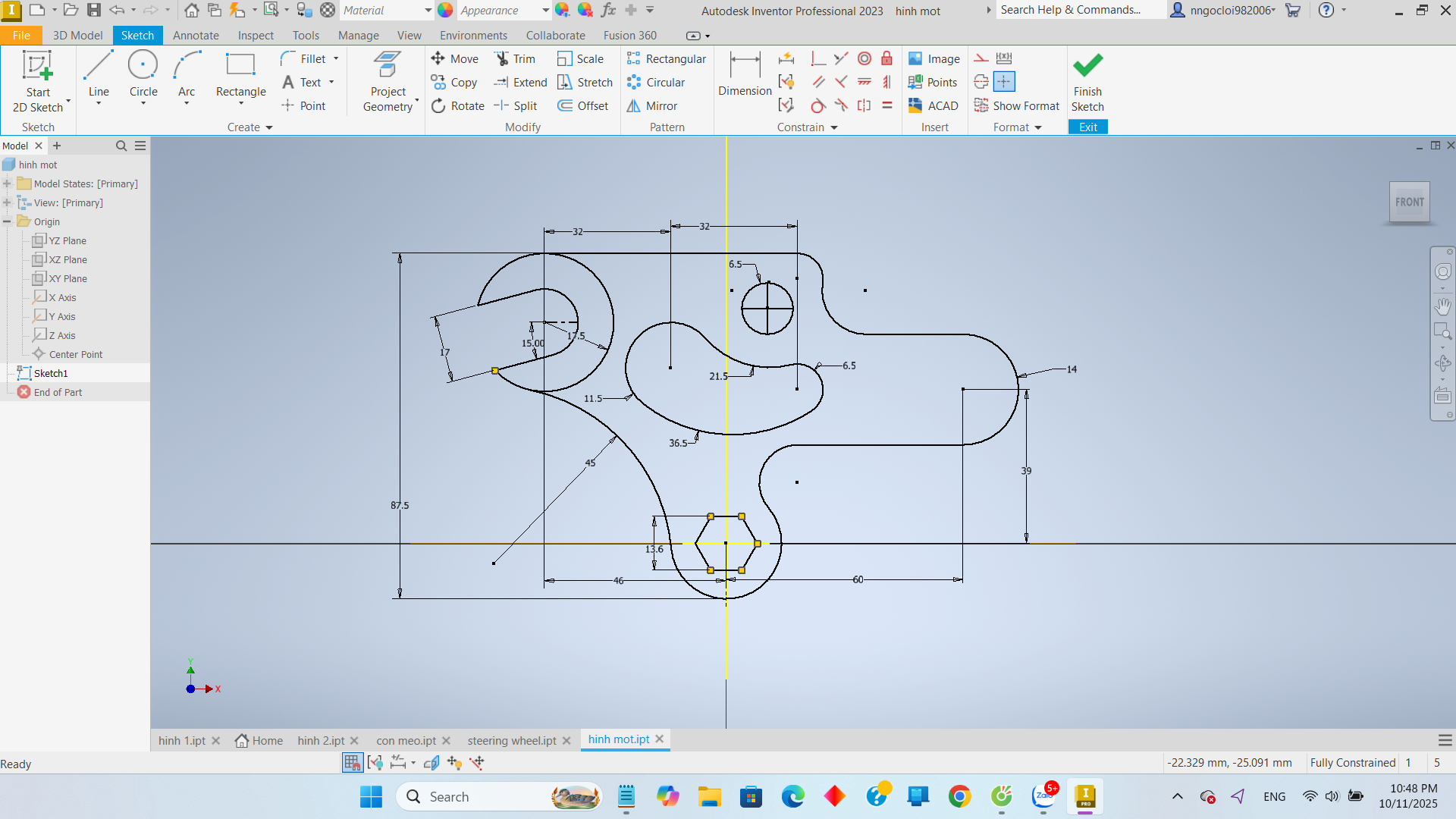Expand the Constrain panel dropdown
This screenshot has width=1456, height=819.
[833, 127]
